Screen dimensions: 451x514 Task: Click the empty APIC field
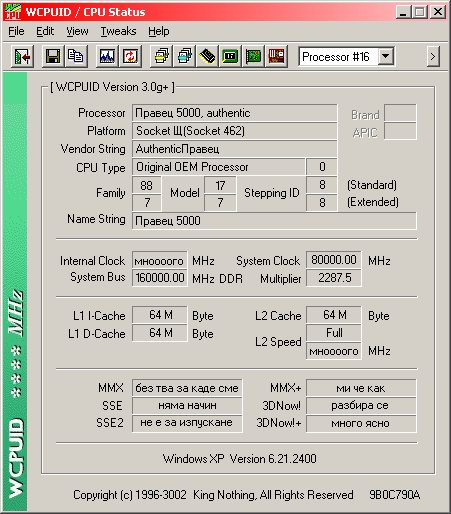[400, 131]
